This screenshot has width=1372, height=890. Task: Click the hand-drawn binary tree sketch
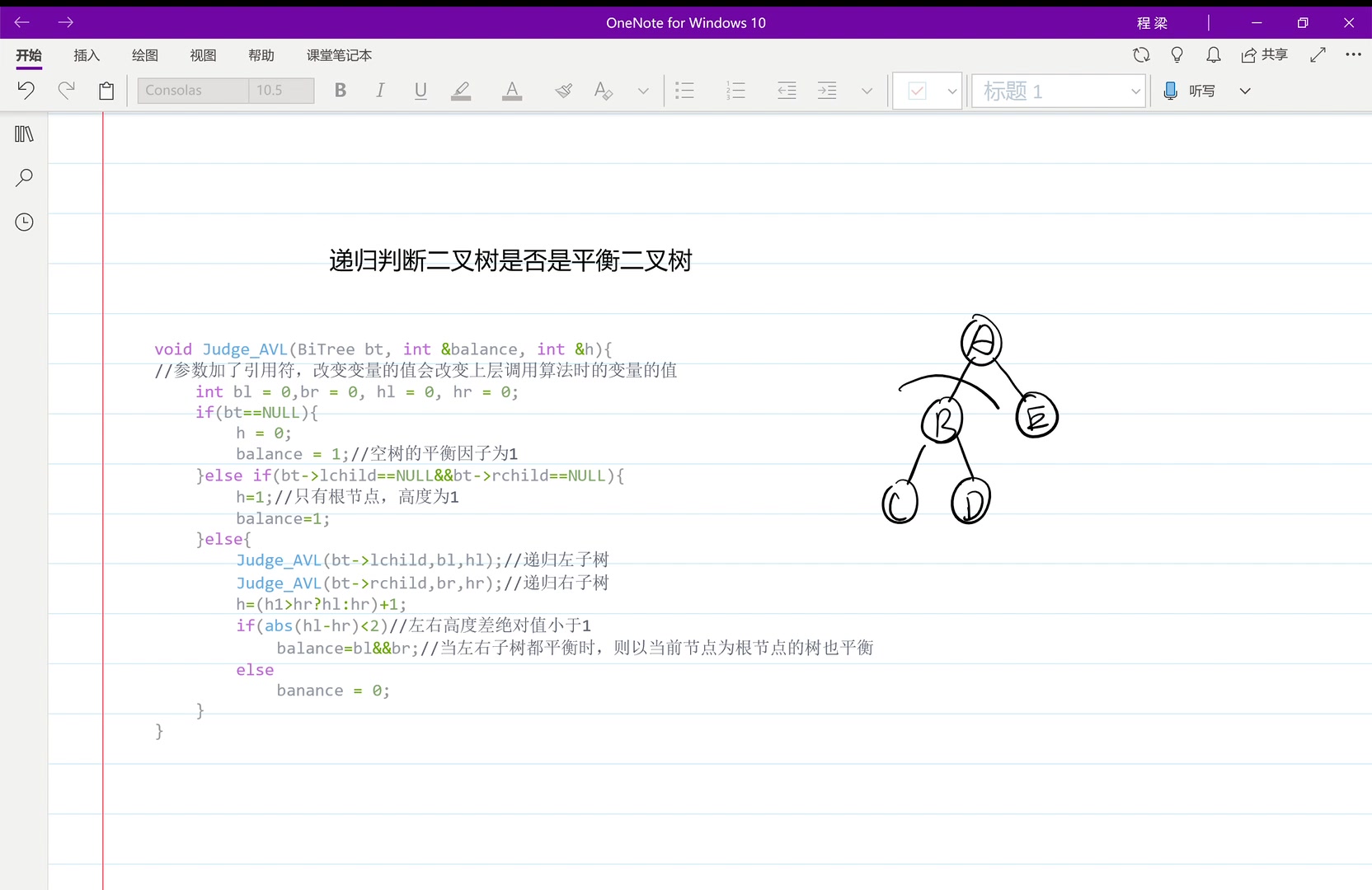(970, 419)
